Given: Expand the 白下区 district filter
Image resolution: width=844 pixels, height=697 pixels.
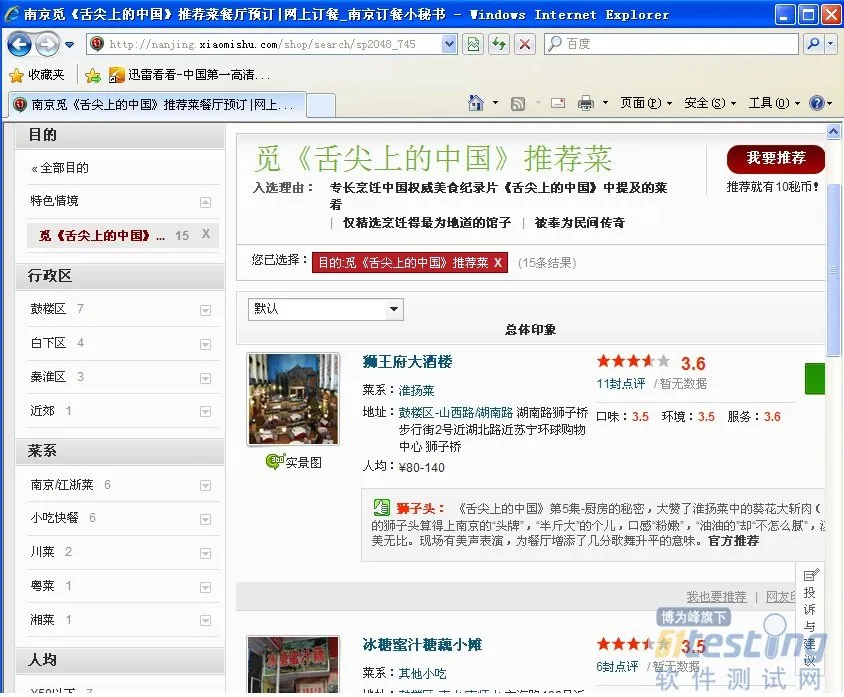Looking at the screenshot, I should pos(205,344).
